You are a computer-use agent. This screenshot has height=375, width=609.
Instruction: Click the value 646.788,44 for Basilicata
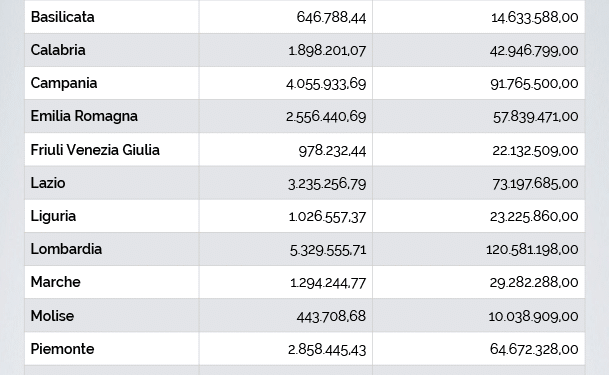pos(331,17)
